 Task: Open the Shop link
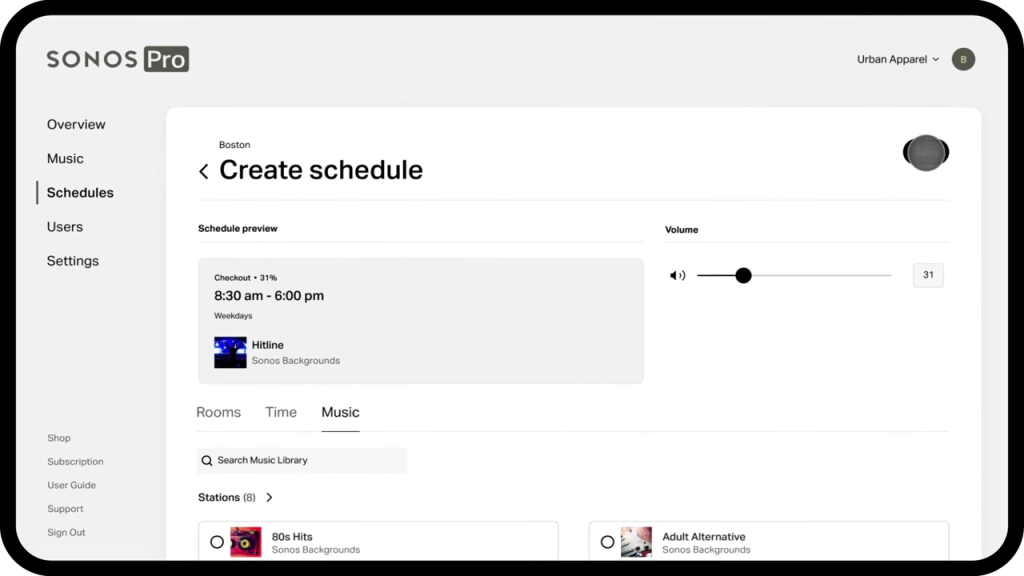pos(59,438)
